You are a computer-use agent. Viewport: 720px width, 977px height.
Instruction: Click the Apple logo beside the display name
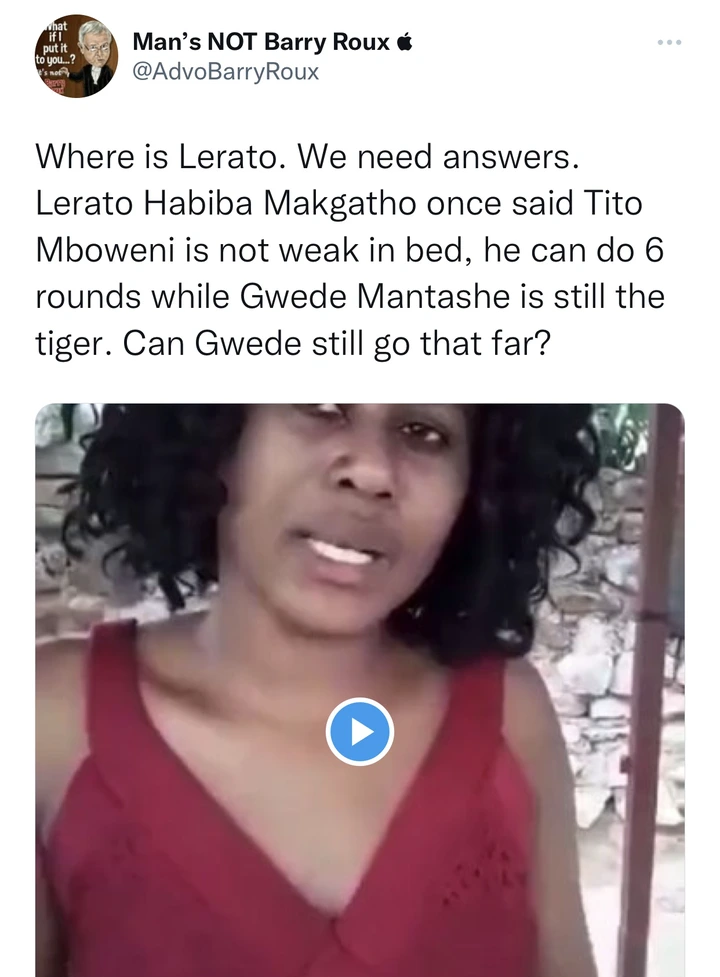click(x=404, y=42)
